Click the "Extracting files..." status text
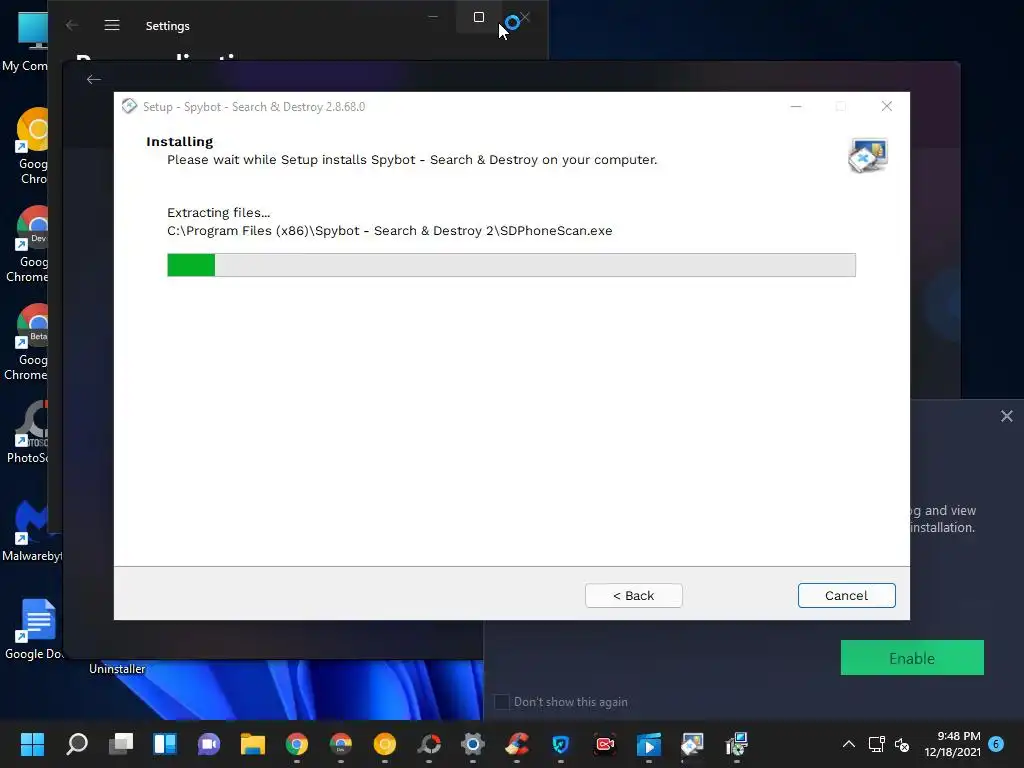Screen dimensions: 1024x768 click(218, 213)
